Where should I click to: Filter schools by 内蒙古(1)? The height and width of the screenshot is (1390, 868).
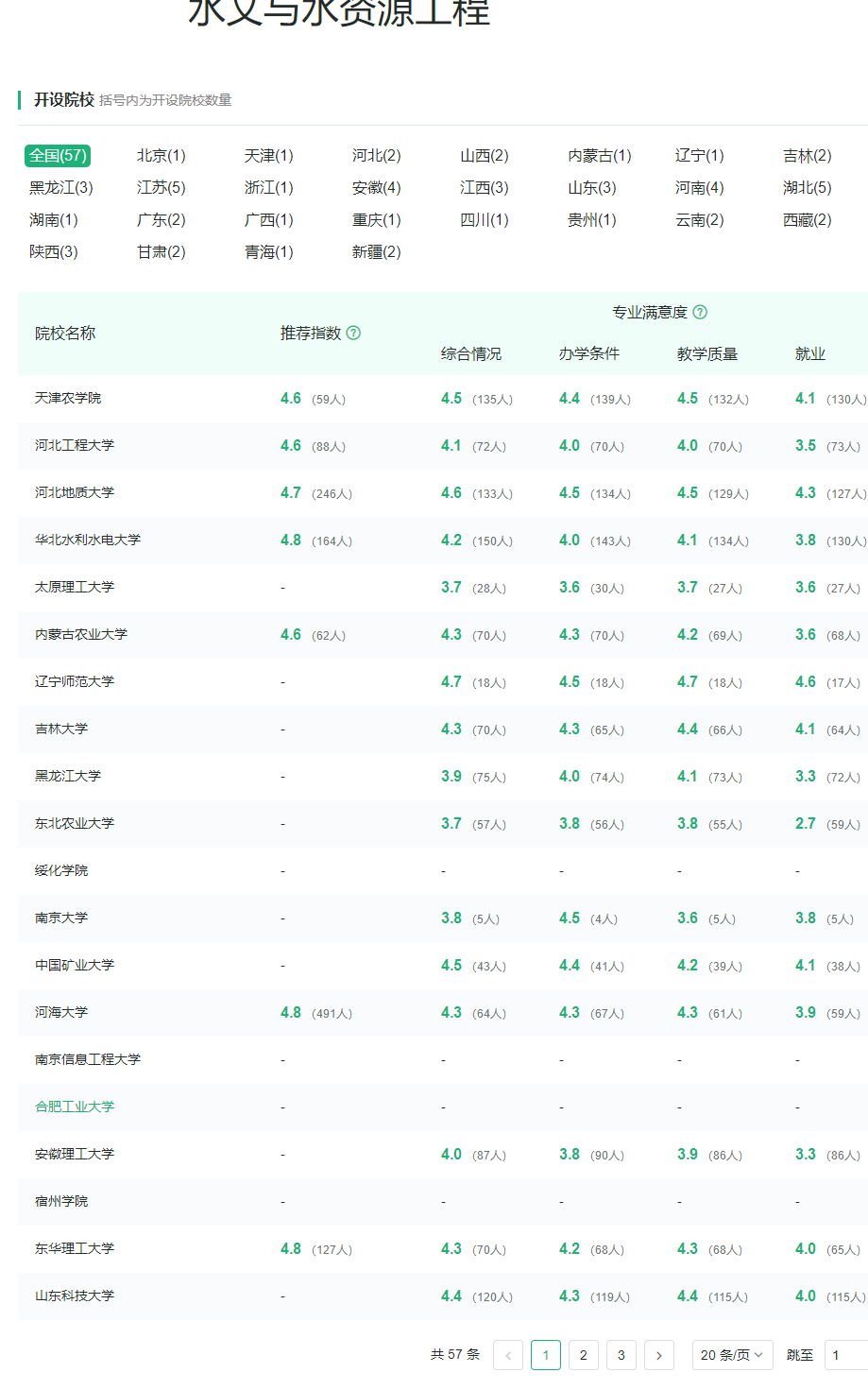pos(600,155)
